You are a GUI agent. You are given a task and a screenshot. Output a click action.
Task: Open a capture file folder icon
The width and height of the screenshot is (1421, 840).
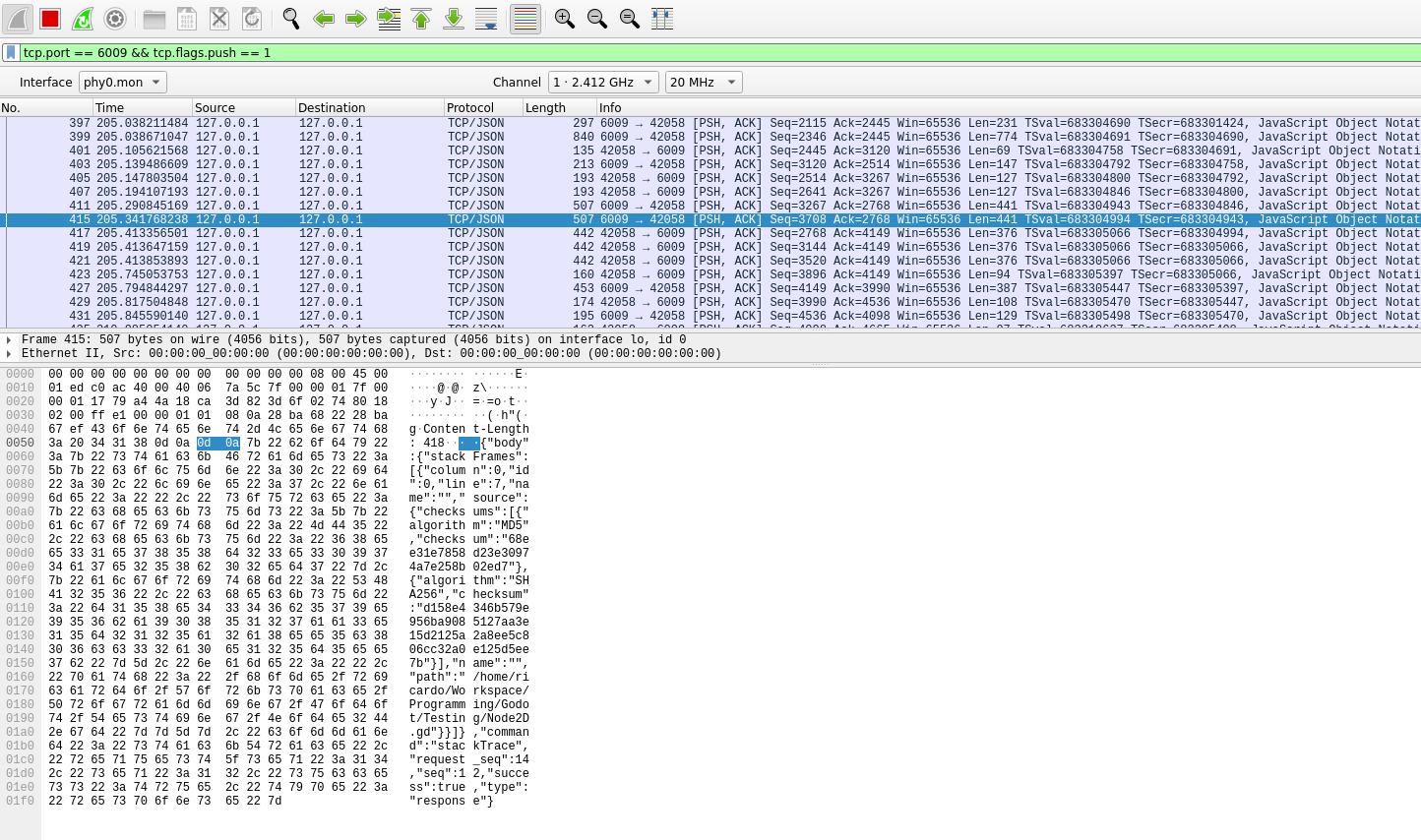click(154, 19)
